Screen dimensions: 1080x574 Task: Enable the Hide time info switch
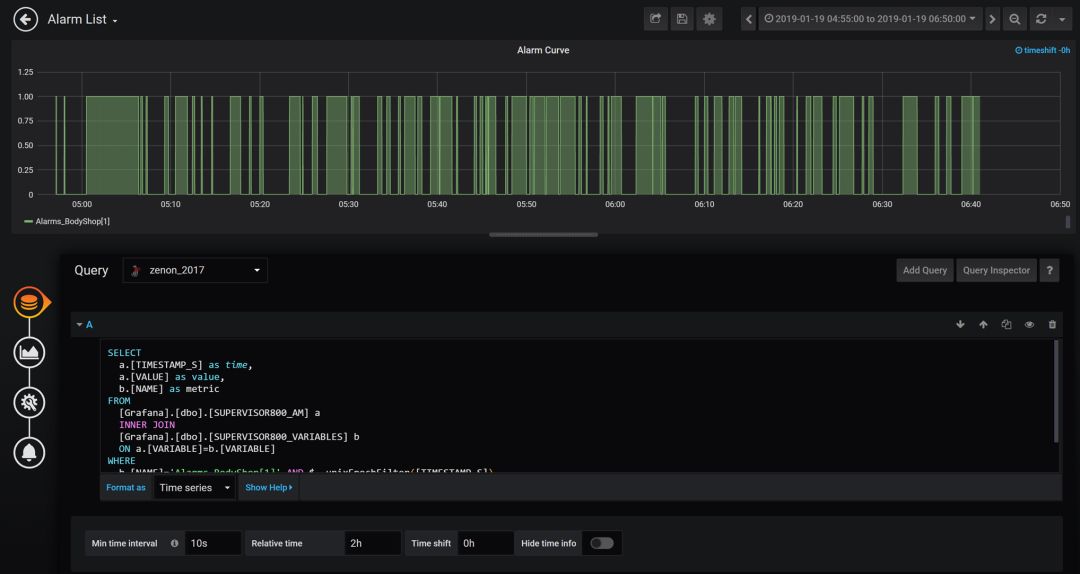coord(601,543)
